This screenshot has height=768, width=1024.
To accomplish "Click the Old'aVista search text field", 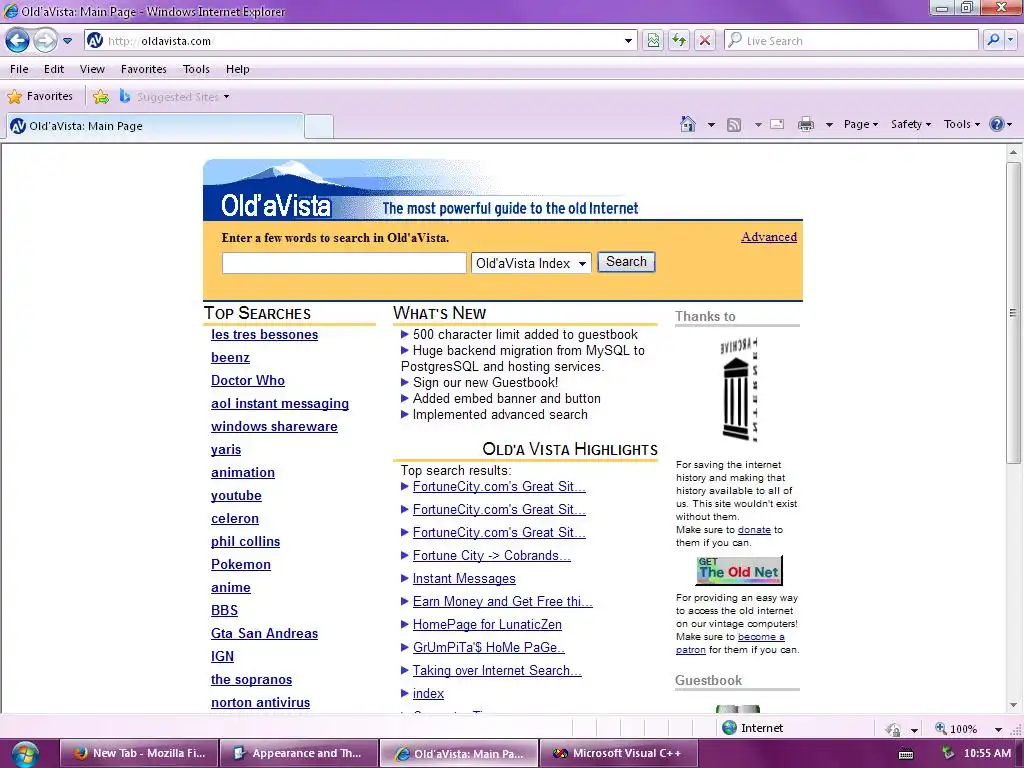I will click(344, 263).
